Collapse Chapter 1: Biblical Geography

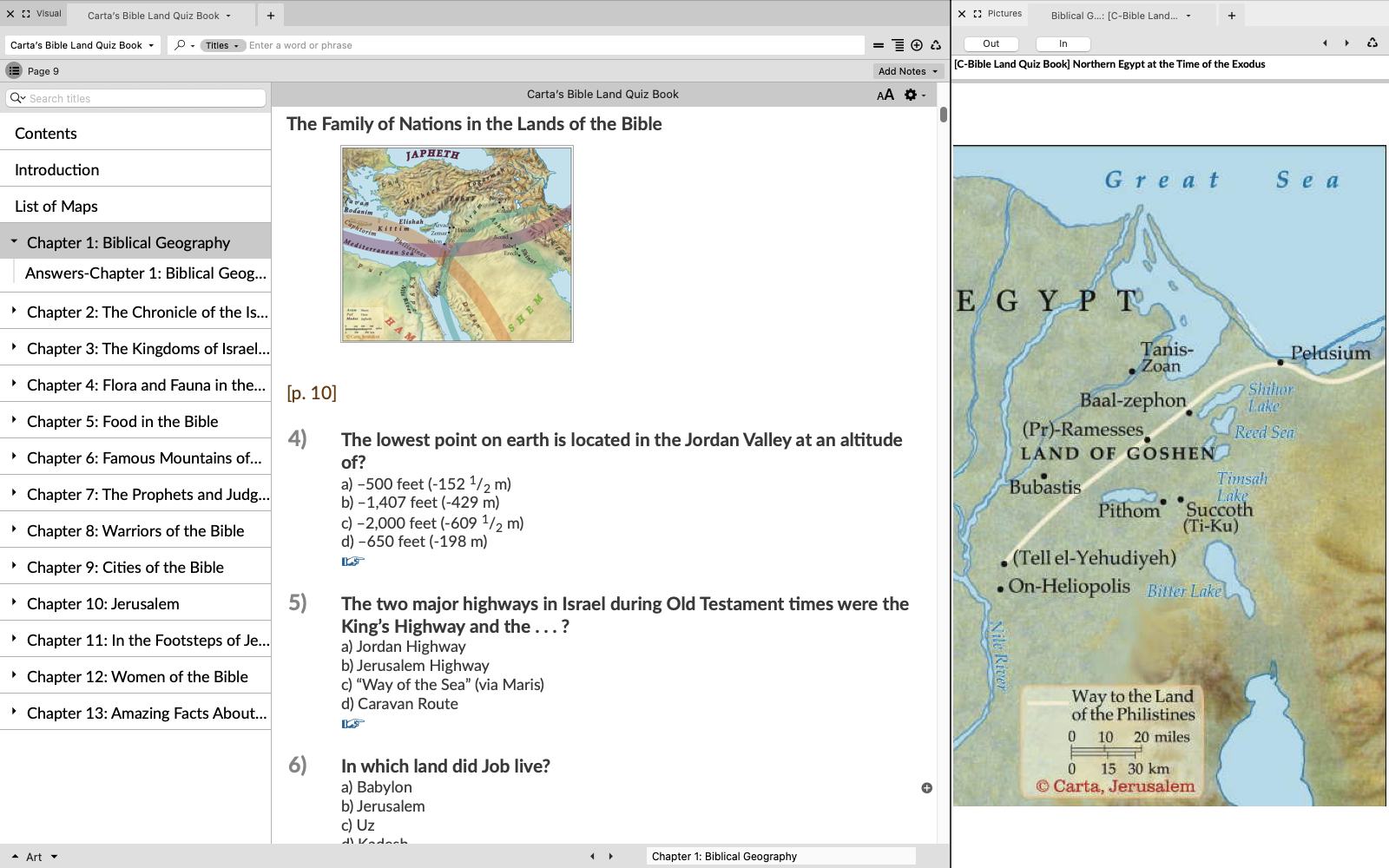pyautogui.click(x=14, y=242)
